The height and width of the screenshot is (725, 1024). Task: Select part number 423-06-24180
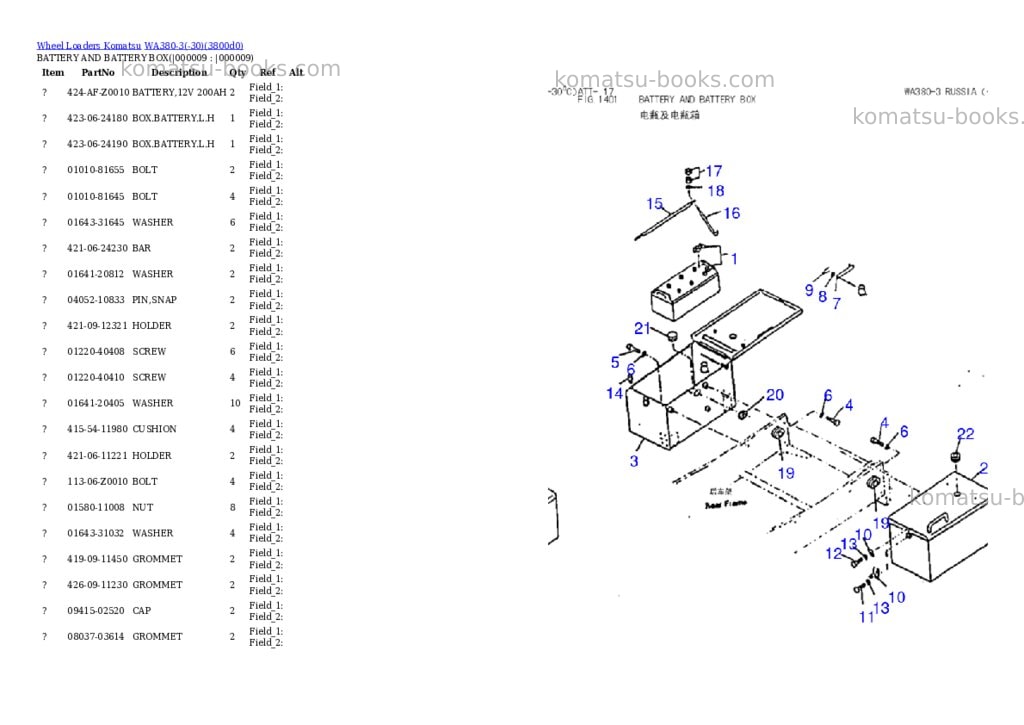point(97,118)
